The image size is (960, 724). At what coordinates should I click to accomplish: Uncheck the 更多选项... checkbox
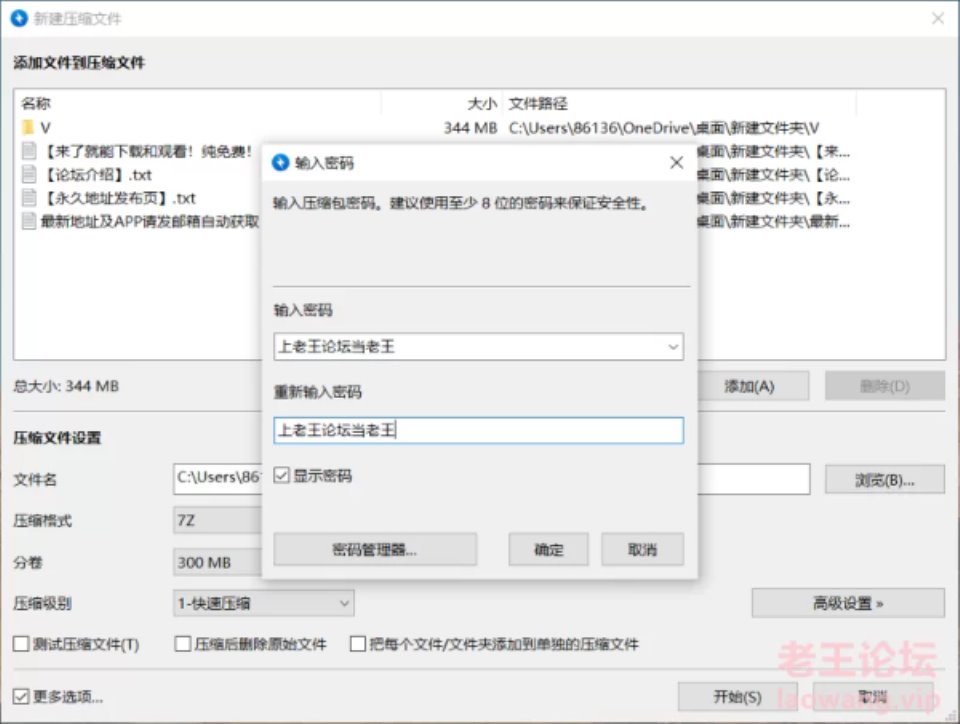click(21, 696)
